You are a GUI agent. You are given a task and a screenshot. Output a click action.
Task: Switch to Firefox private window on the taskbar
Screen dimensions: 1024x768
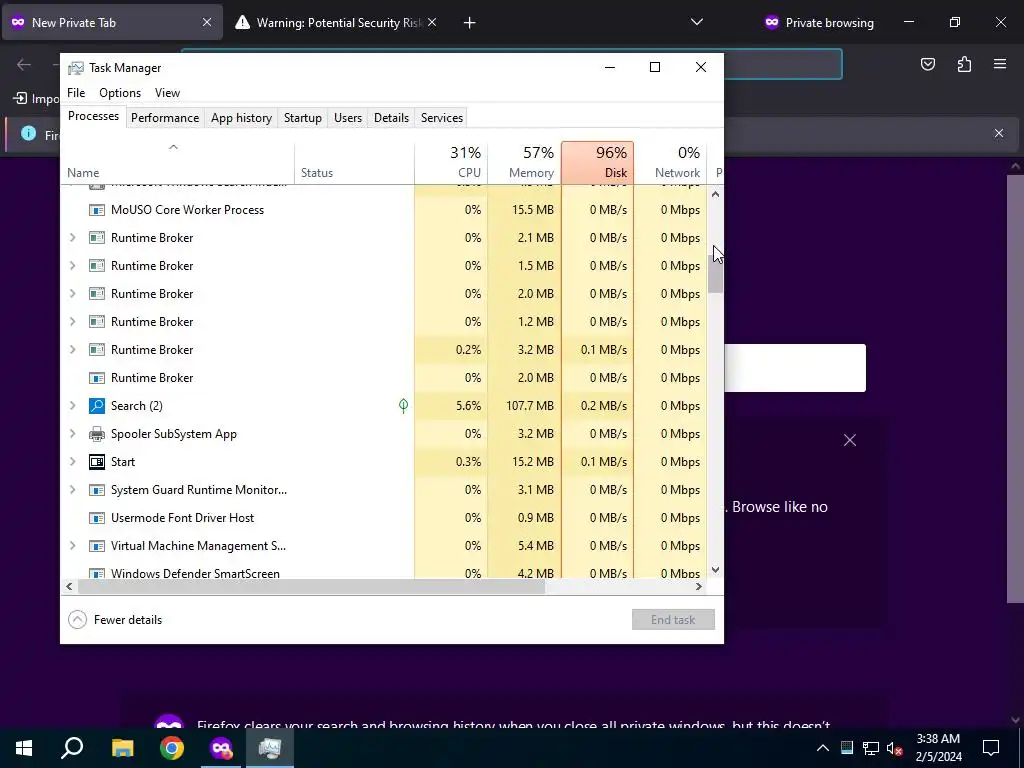(x=221, y=748)
